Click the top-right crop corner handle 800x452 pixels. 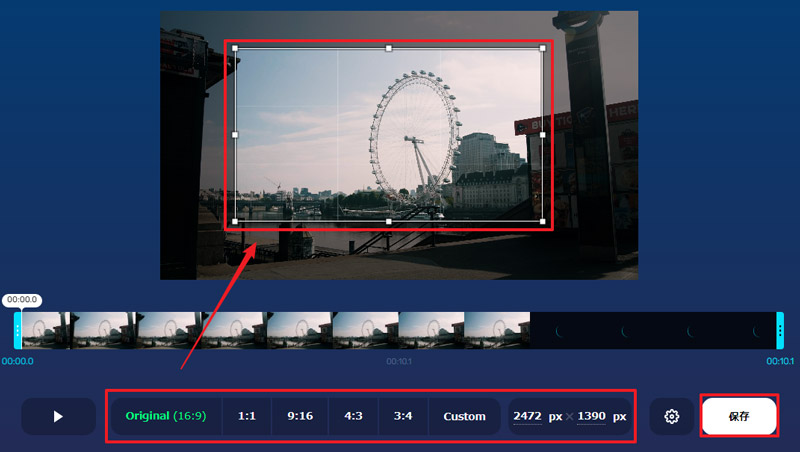543,48
